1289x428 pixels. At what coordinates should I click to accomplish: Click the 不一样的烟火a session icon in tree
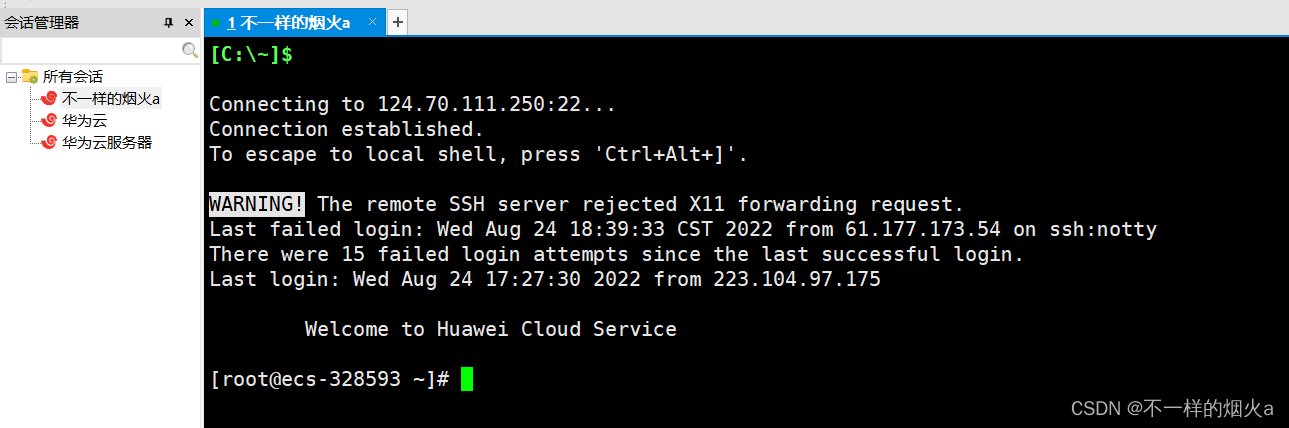[49, 99]
